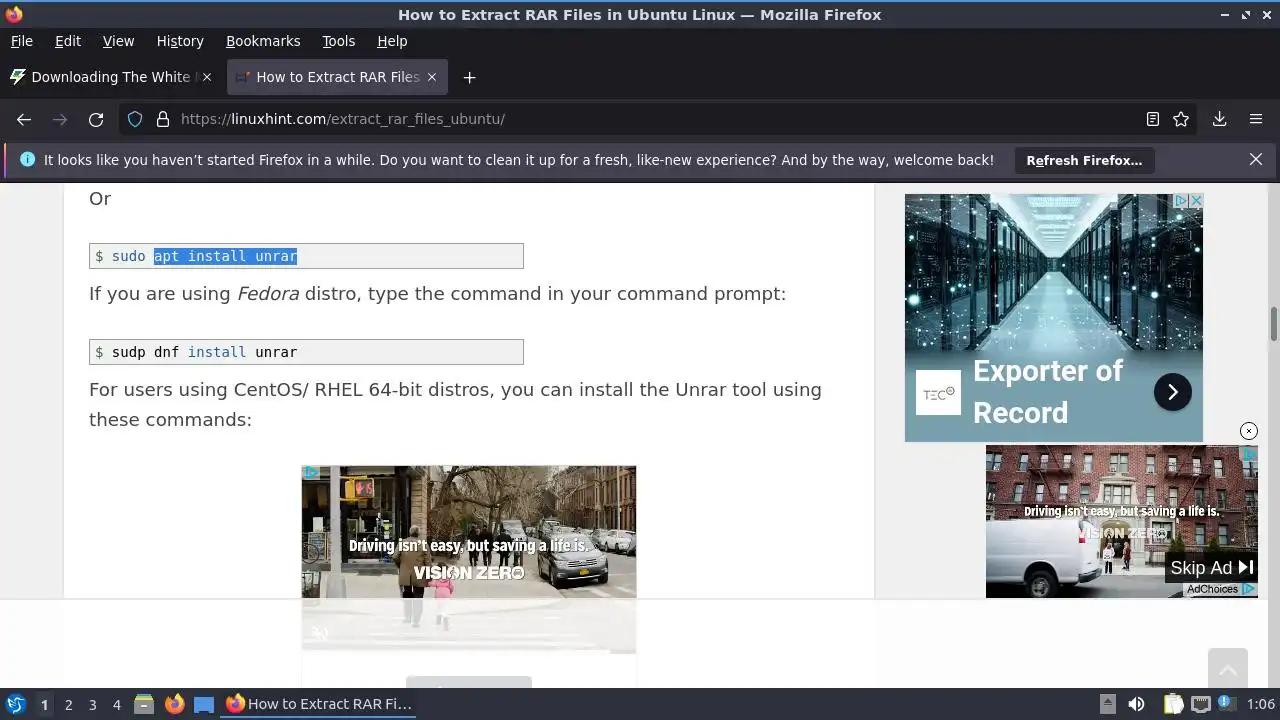
Task: Open the update notifier tray icon
Action: click(1226, 704)
